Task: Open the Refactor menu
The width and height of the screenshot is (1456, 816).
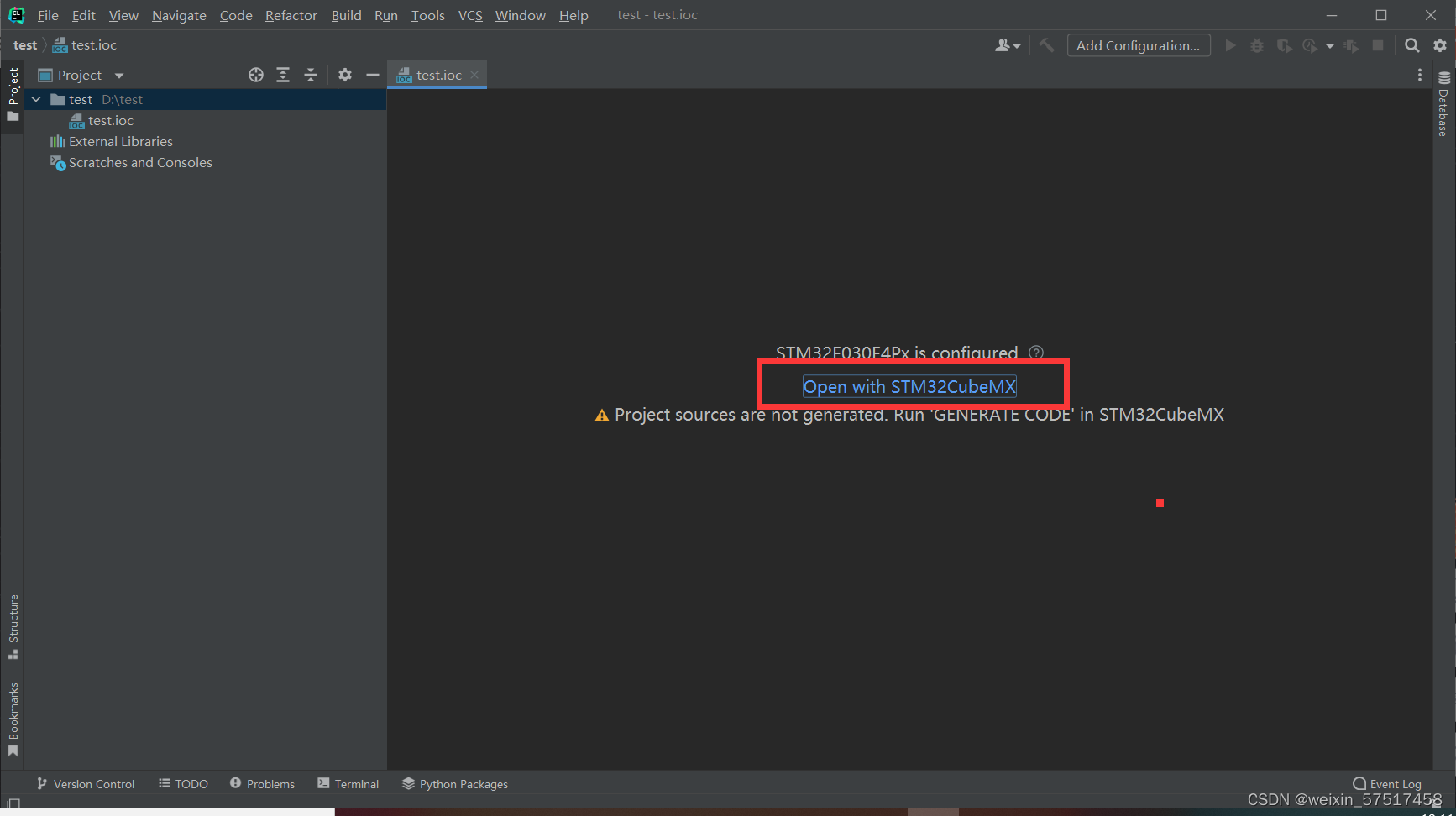Action: point(291,15)
